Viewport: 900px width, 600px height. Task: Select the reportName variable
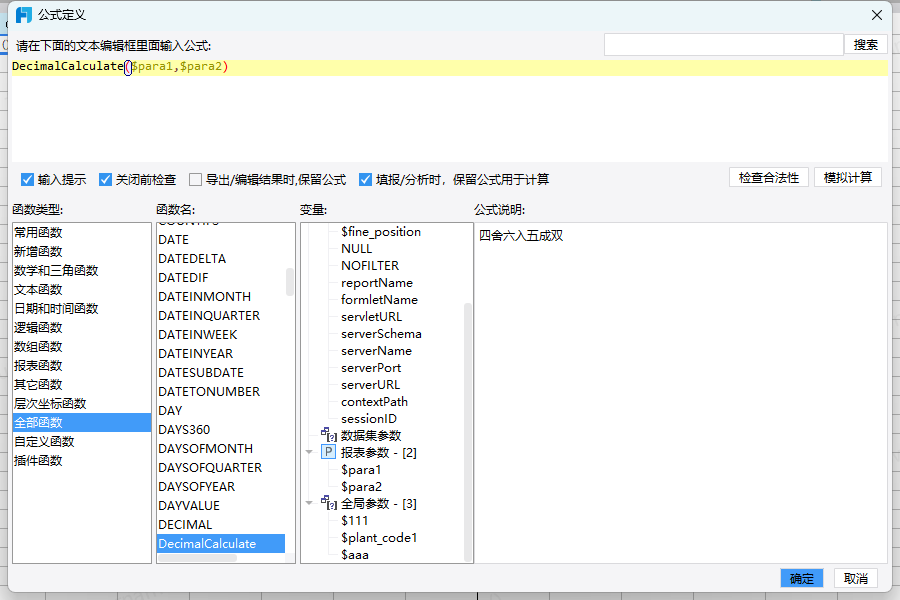pyautogui.click(x=377, y=282)
